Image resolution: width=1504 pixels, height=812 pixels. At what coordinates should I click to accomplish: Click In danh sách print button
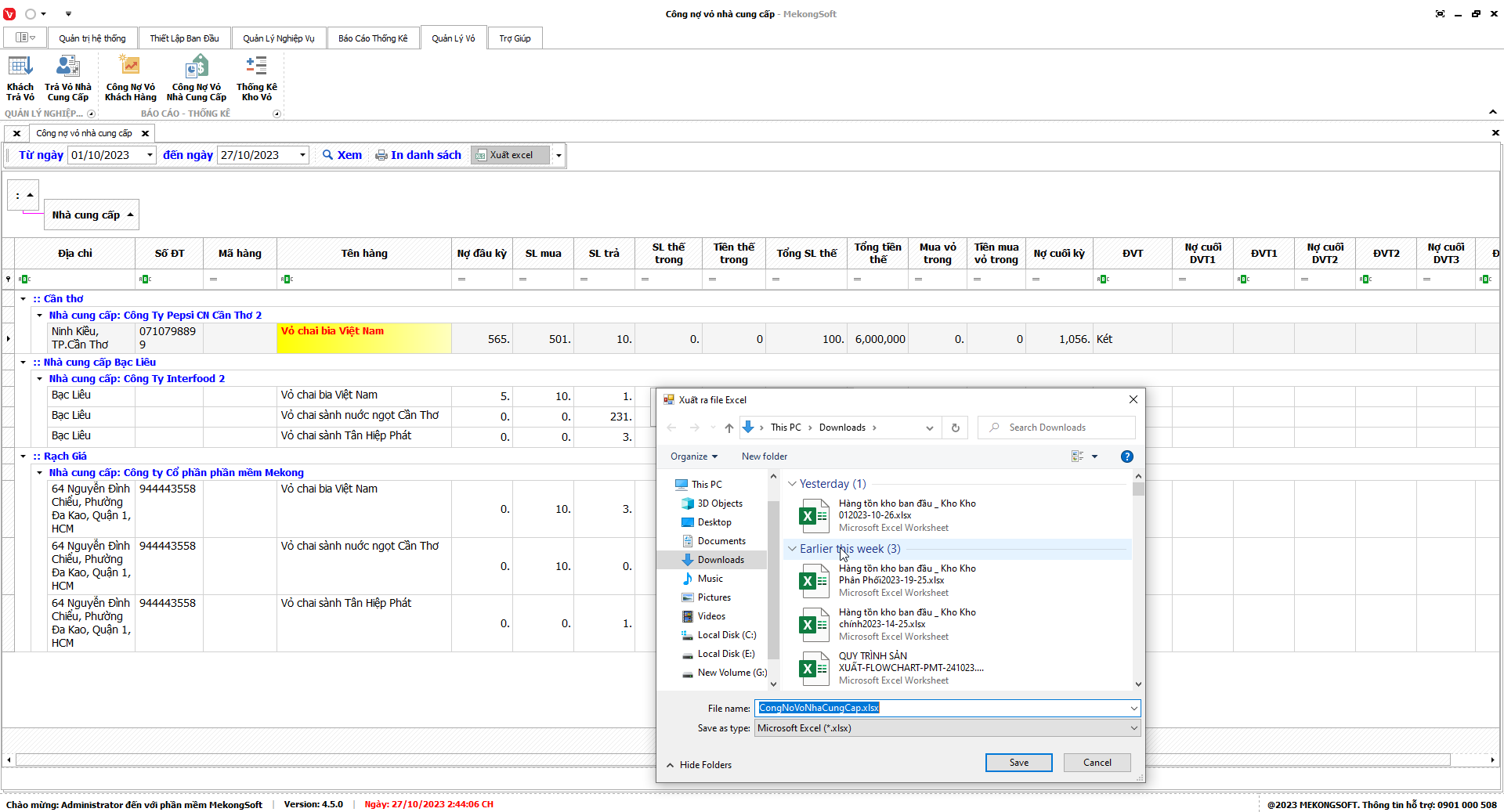click(x=418, y=155)
